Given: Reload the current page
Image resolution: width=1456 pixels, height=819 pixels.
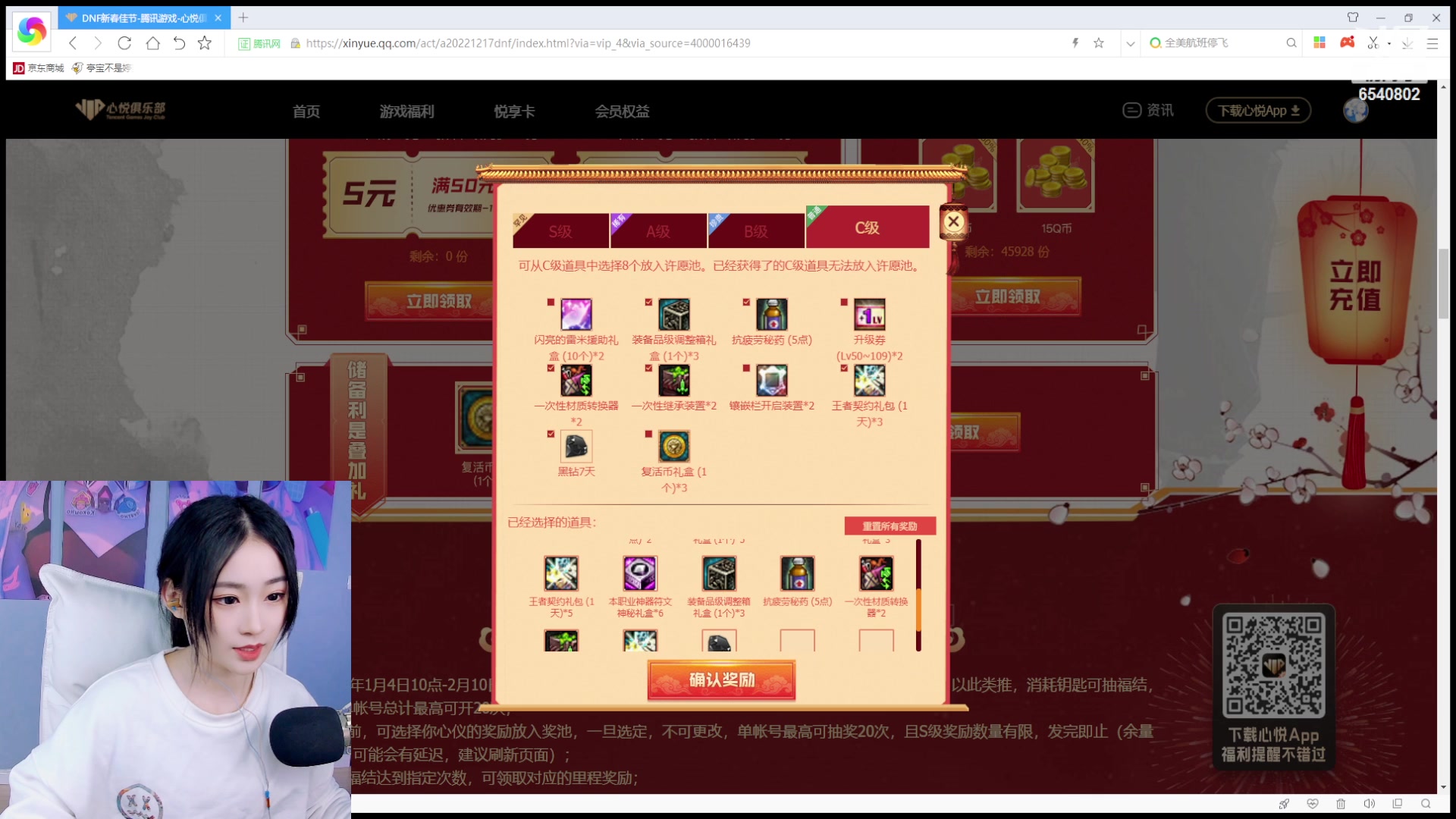Looking at the screenshot, I should tap(124, 43).
